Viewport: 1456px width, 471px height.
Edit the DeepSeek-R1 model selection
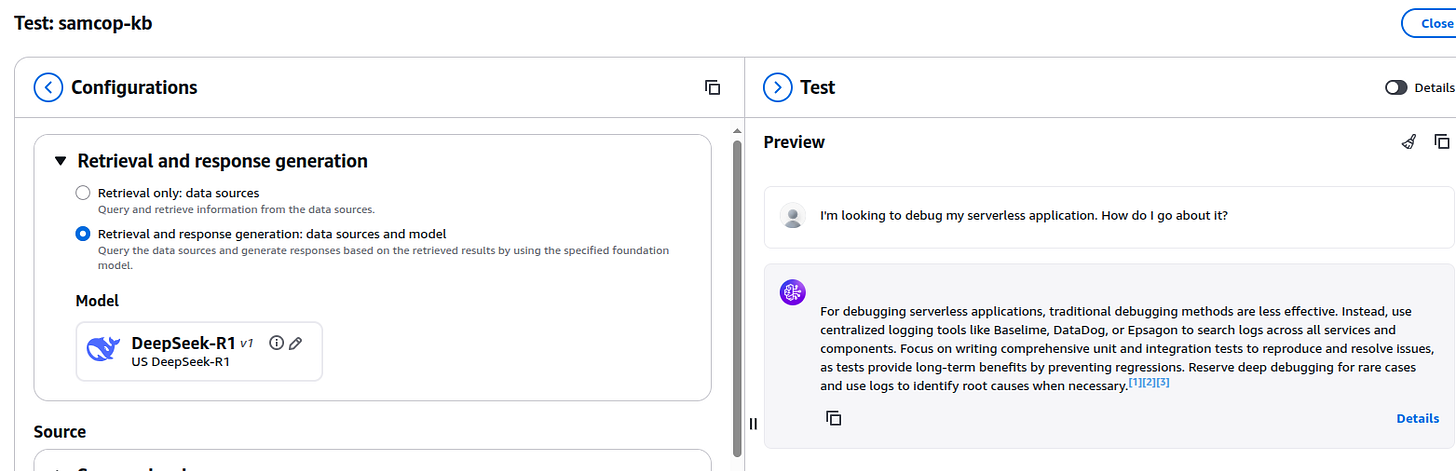click(295, 343)
